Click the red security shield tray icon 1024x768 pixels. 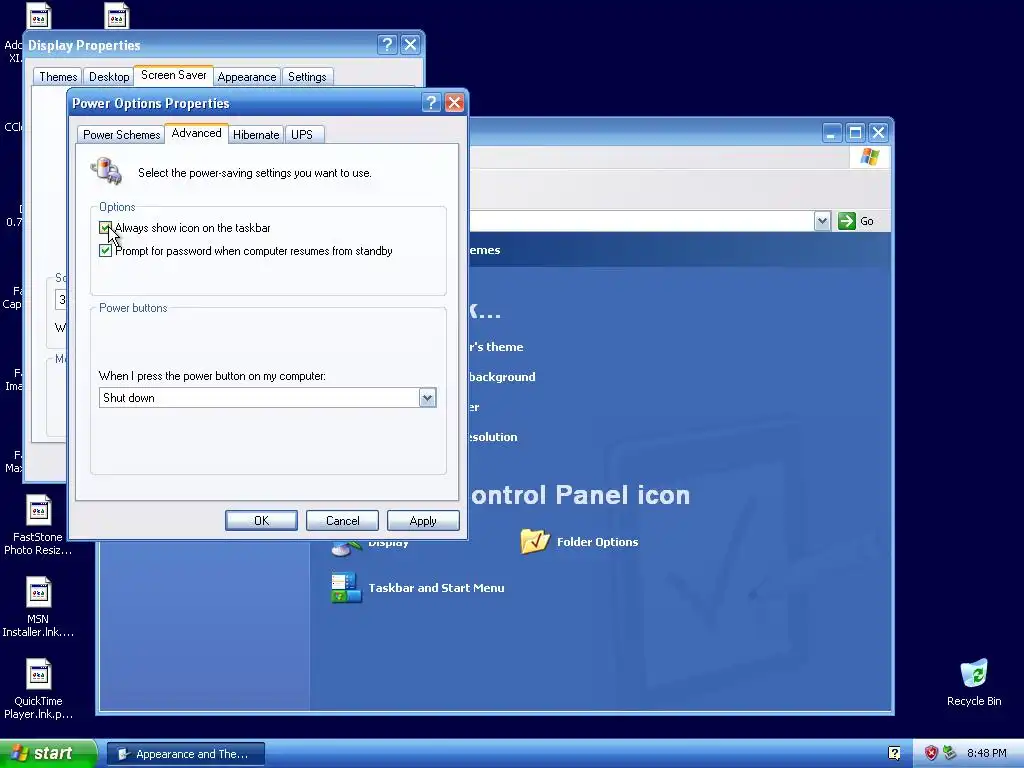point(931,753)
